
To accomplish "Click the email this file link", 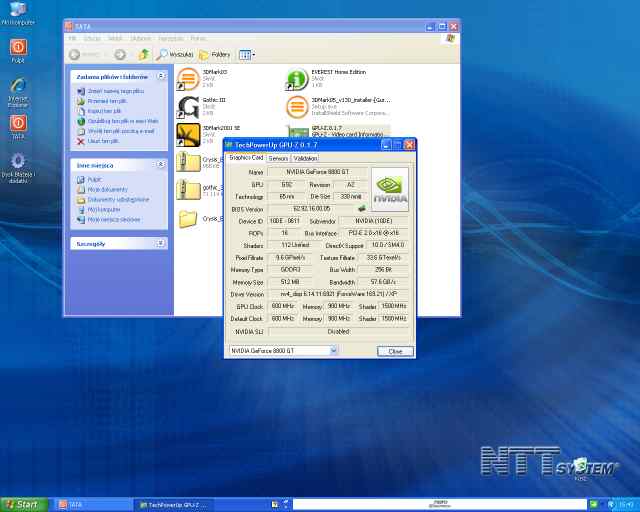I will click(x=121, y=131).
